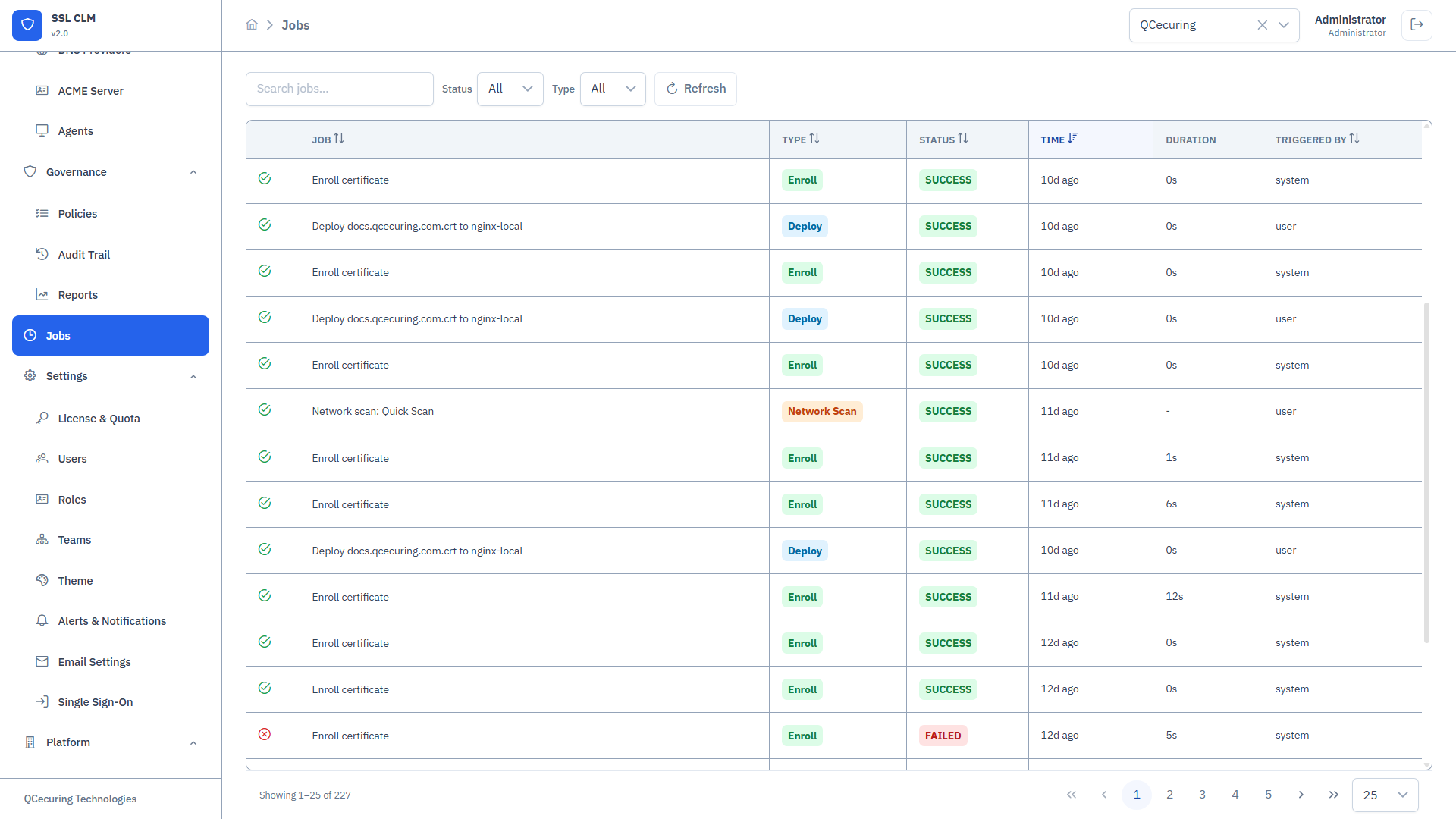Click the FAILED status badge

pyautogui.click(x=943, y=736)
